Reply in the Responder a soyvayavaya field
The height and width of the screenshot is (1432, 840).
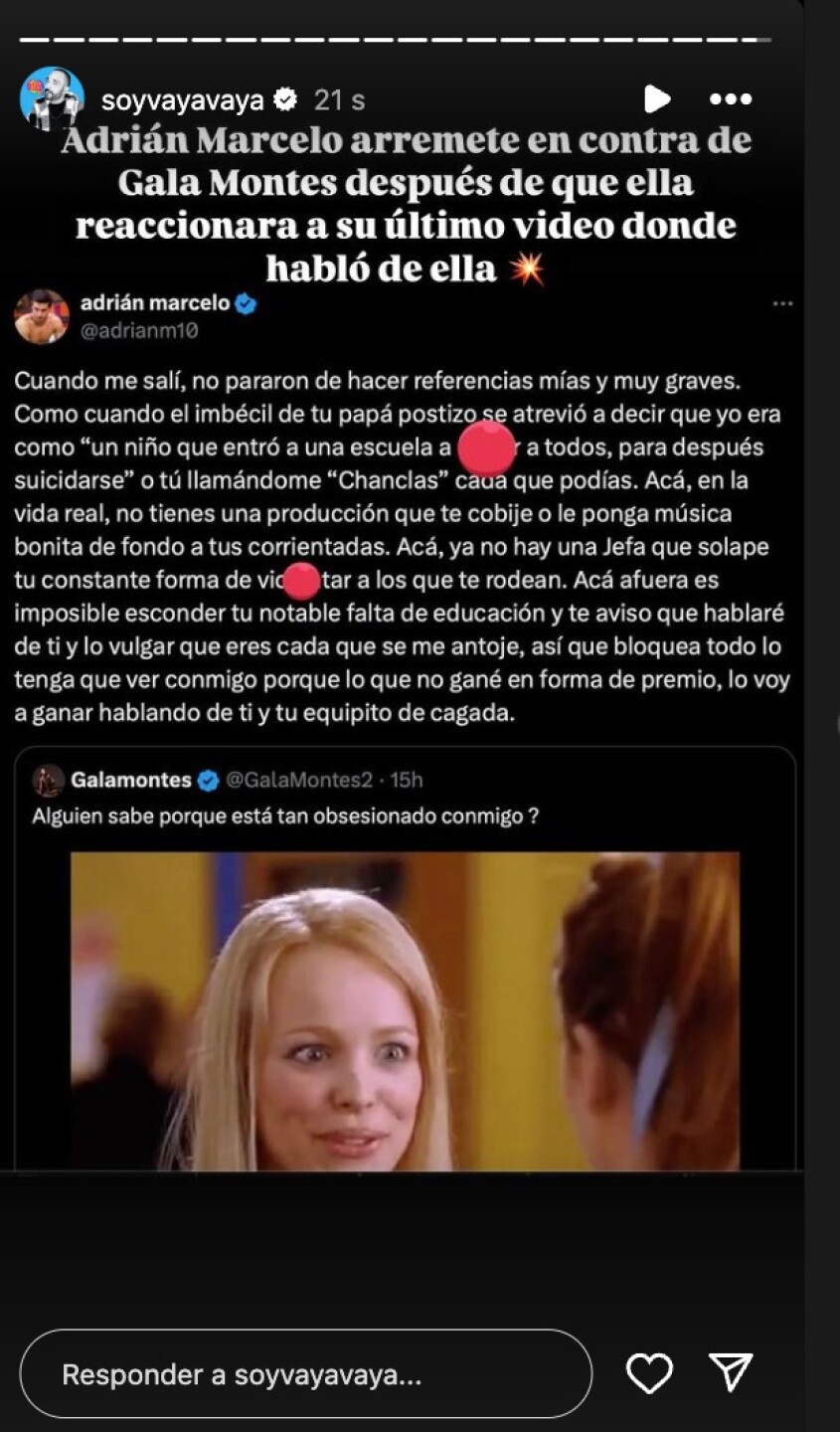[x=305, y=1374]
